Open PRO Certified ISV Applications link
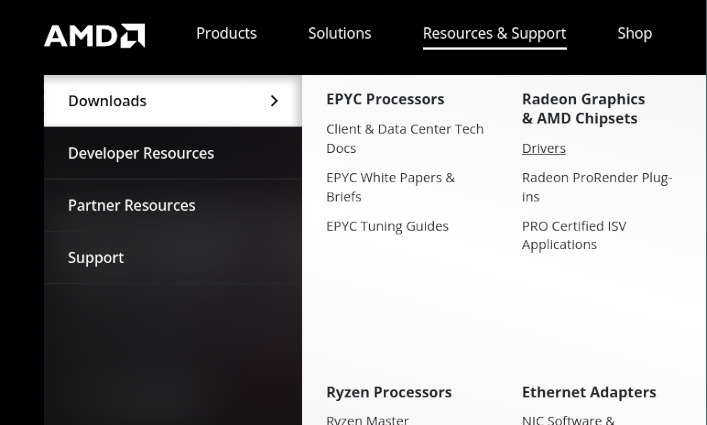The width and height of the screenshot is (707, 425). (574, 235)
